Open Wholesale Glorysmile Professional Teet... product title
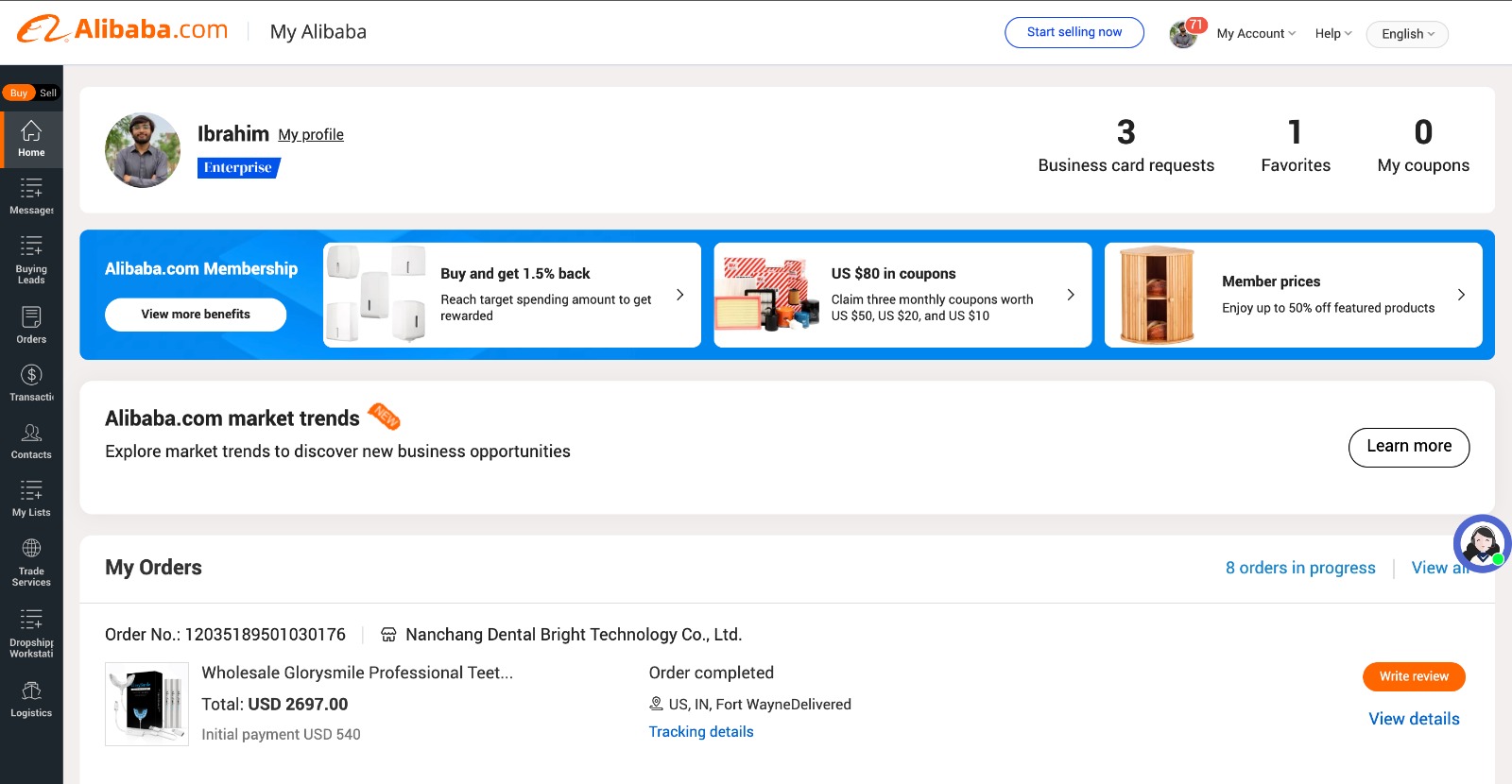This screenshot has width=1512, height=784. (x=357, y=673)
